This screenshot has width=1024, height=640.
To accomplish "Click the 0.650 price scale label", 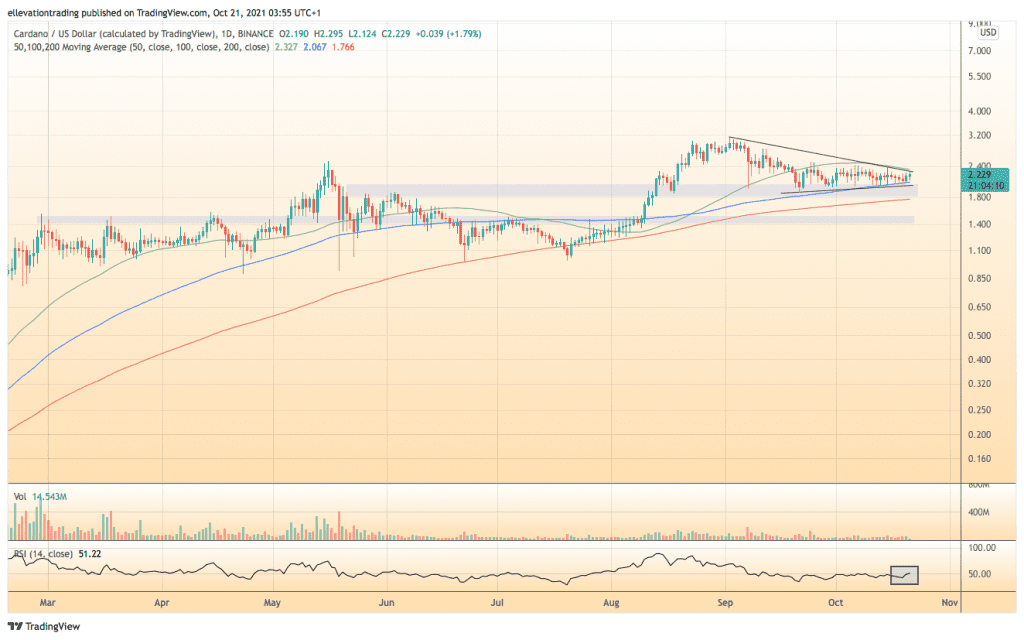I will [x=979, y=307].
